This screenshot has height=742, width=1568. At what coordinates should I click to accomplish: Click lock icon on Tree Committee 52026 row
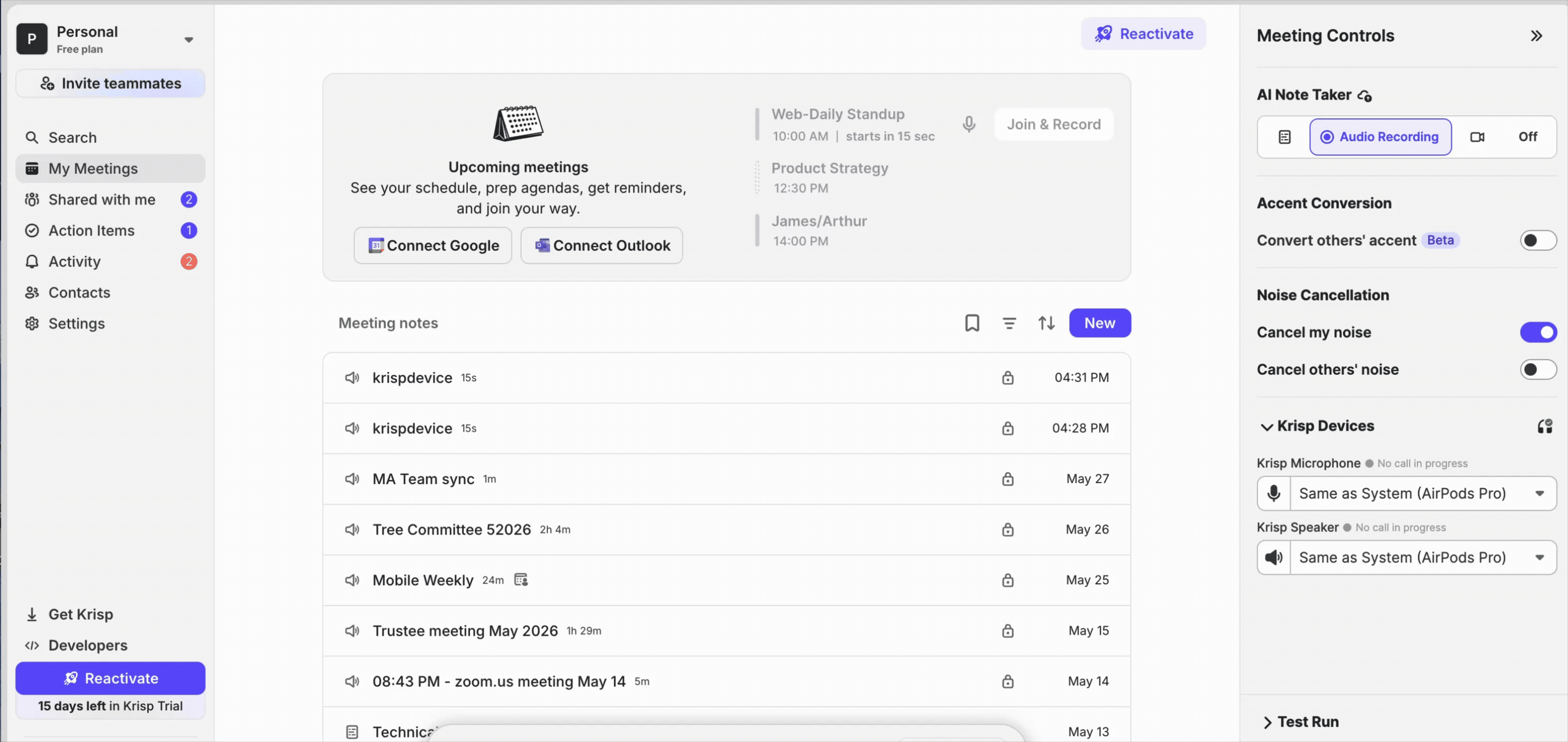[1008, 530]
